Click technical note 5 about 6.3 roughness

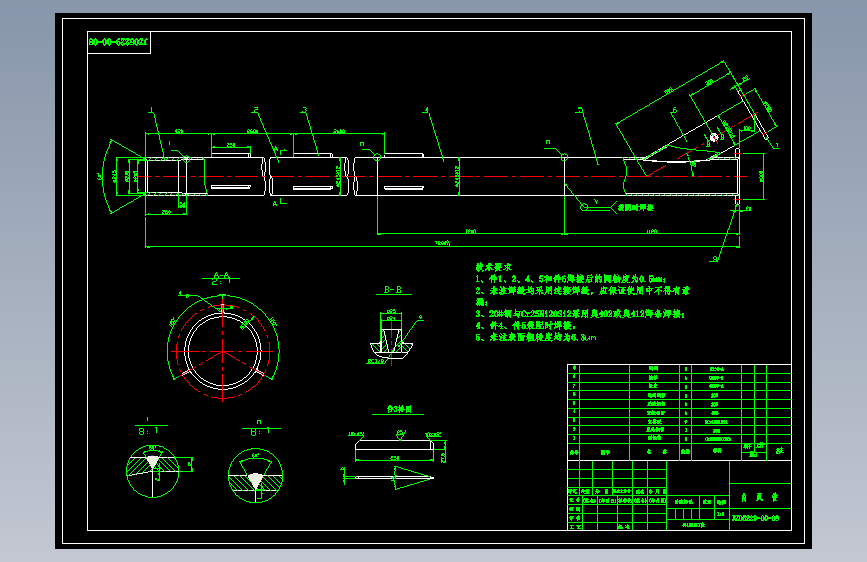(x=536, y=337)
